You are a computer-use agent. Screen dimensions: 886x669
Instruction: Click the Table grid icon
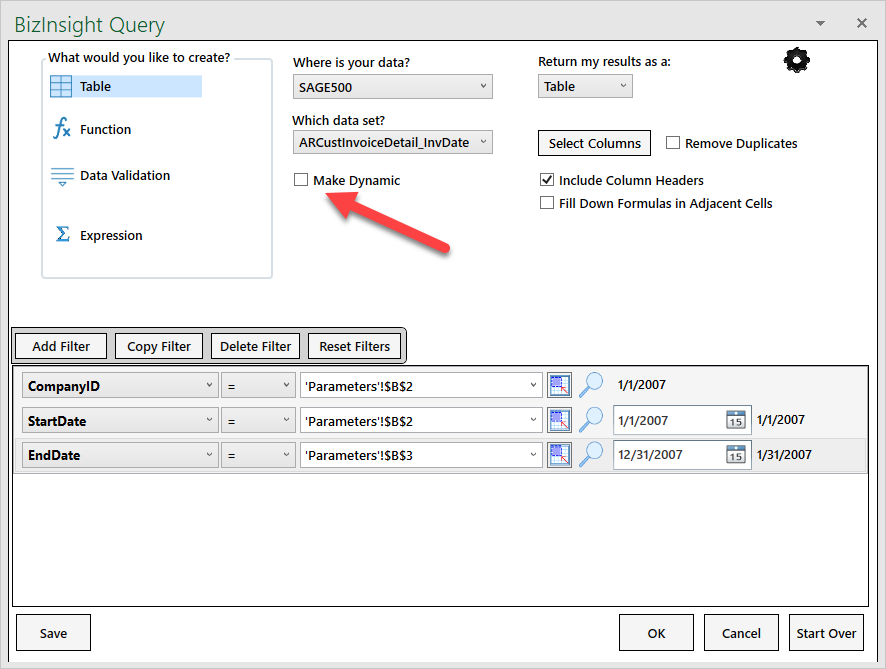coord(61,86)
